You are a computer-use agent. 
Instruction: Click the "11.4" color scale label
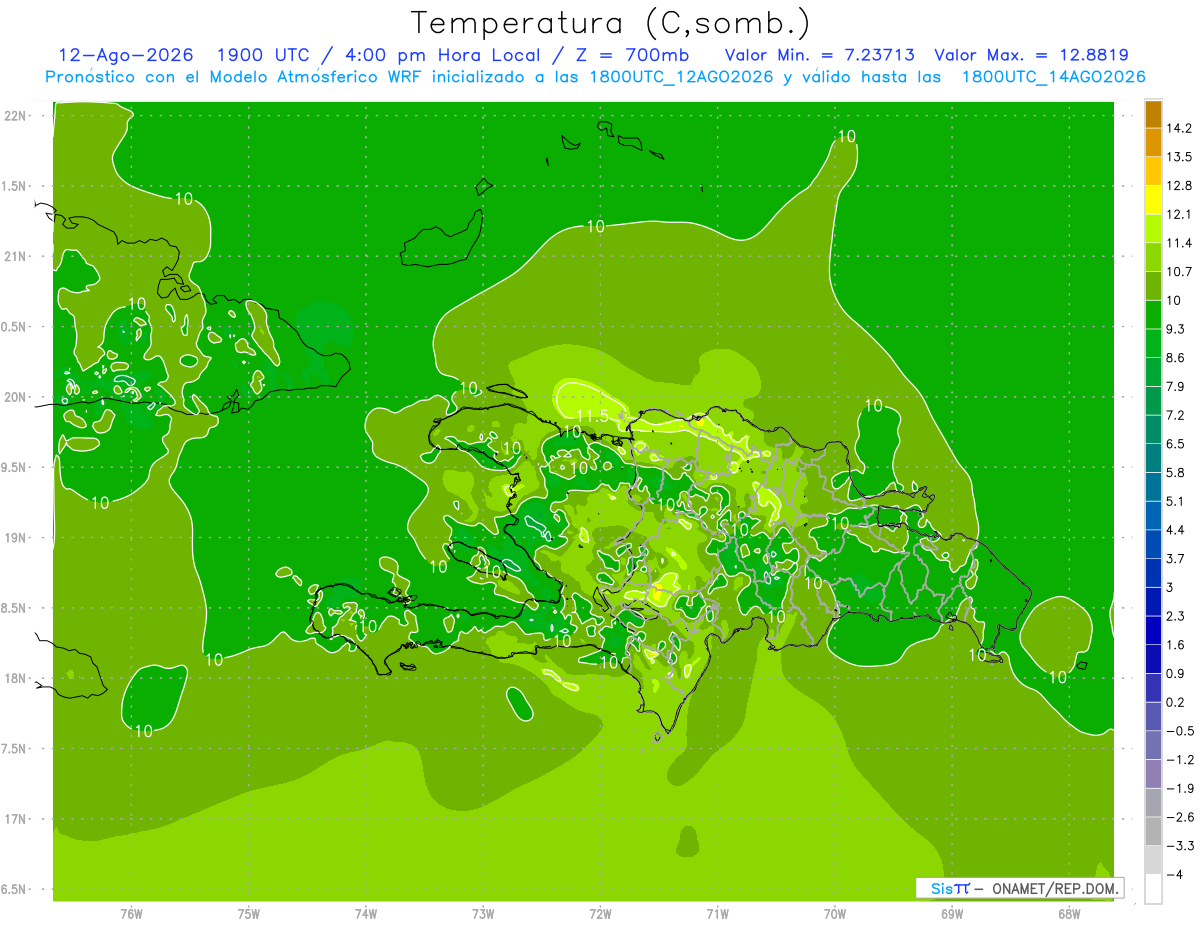point(1180,243)
